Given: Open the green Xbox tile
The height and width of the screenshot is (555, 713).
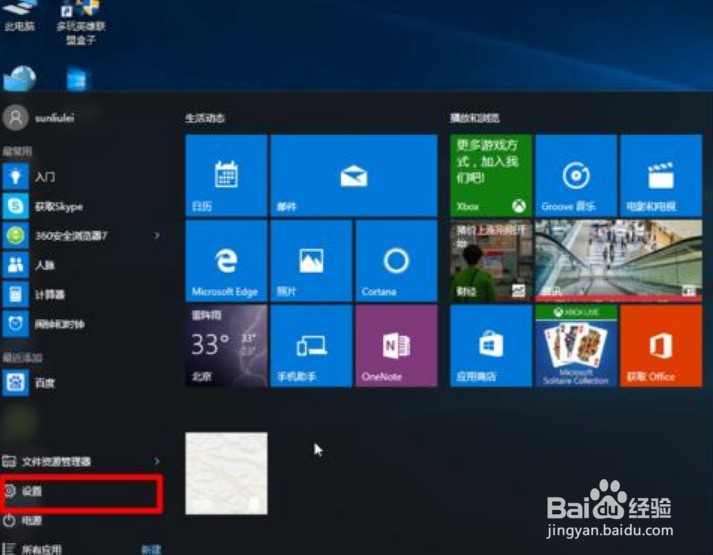Looking at the screenshot, I should click(x=491, y=175).
